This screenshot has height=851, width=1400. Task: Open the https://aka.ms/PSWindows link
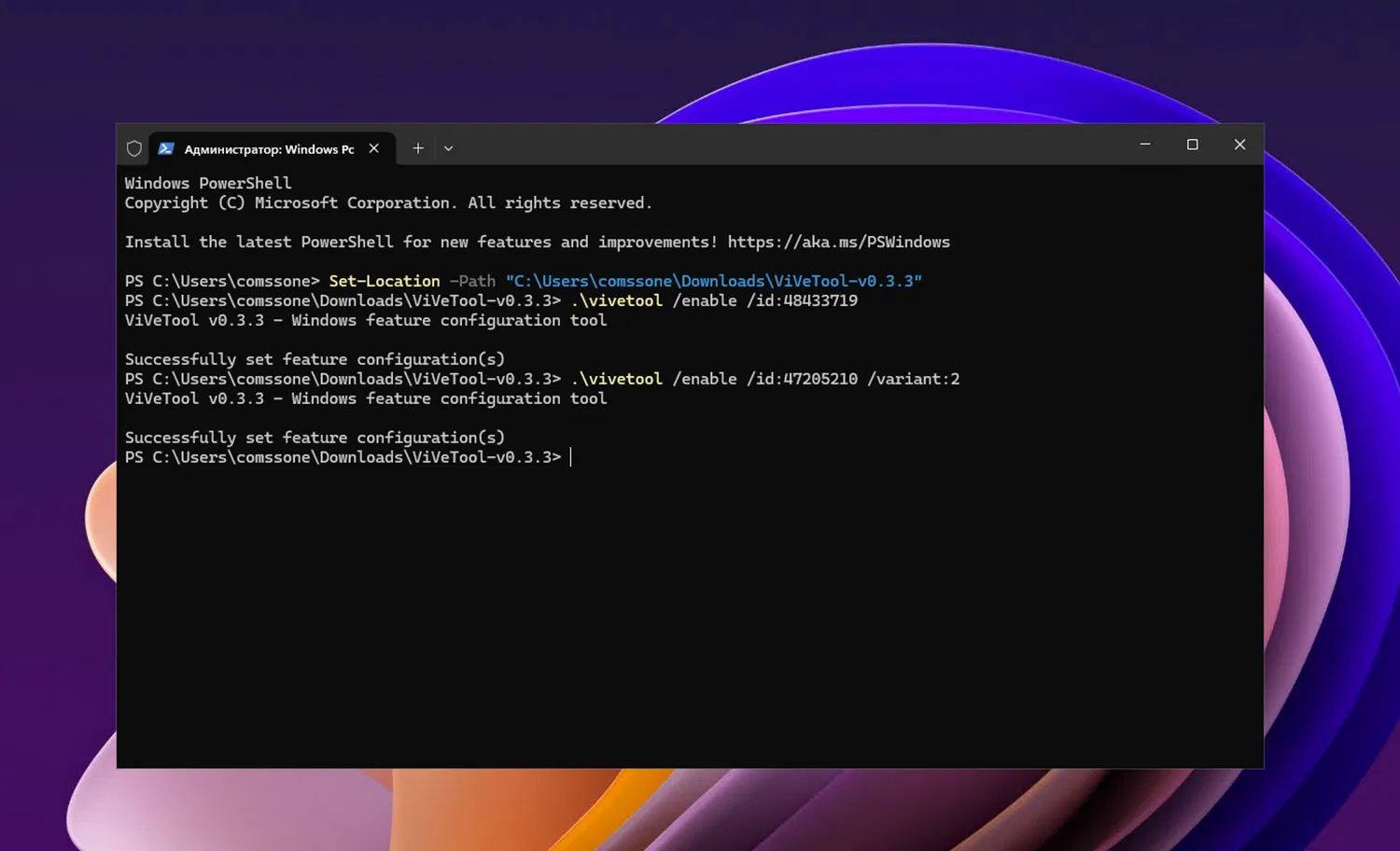tap(839, 242)
